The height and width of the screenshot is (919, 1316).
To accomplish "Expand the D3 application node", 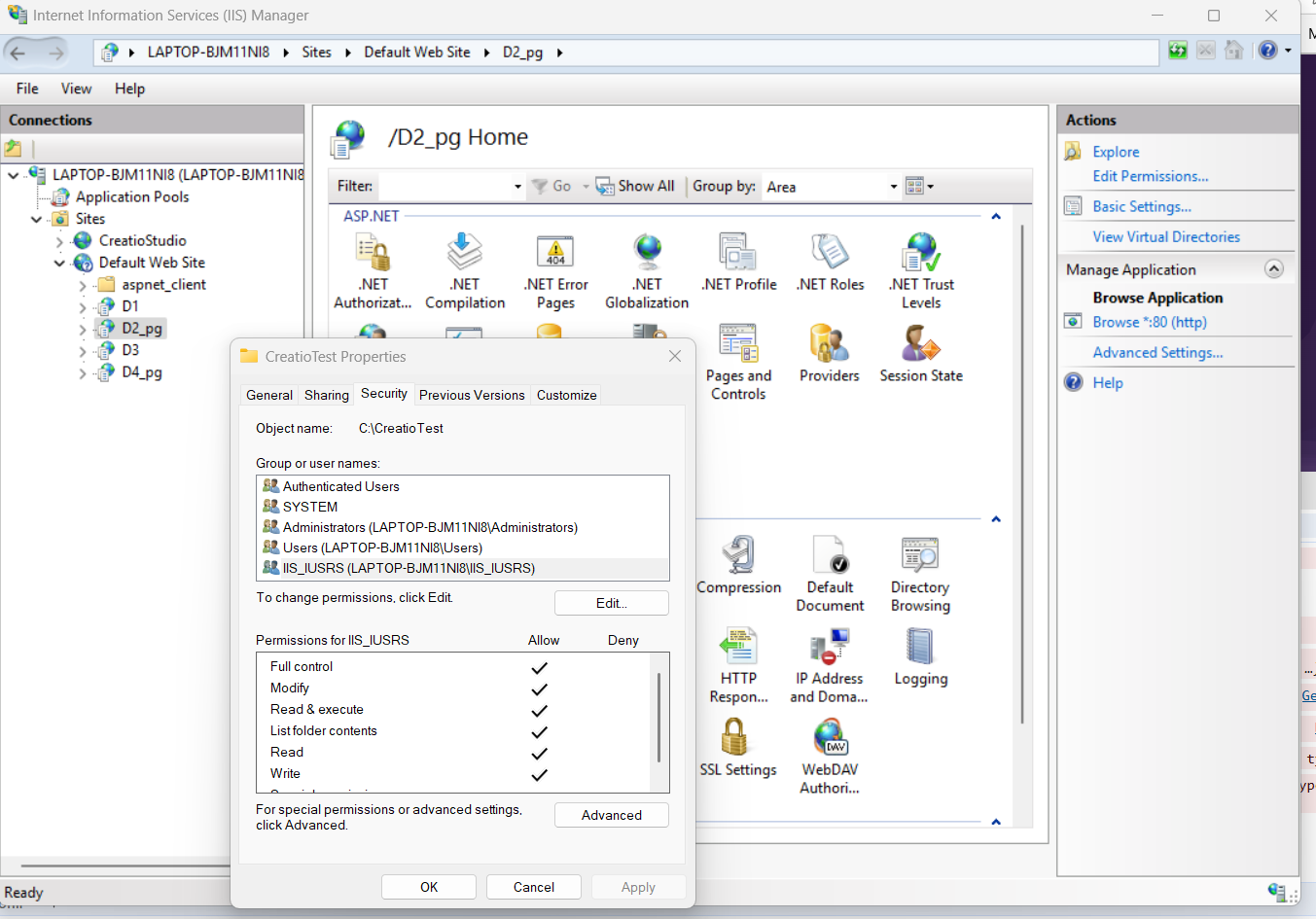I will coord(83,351).
